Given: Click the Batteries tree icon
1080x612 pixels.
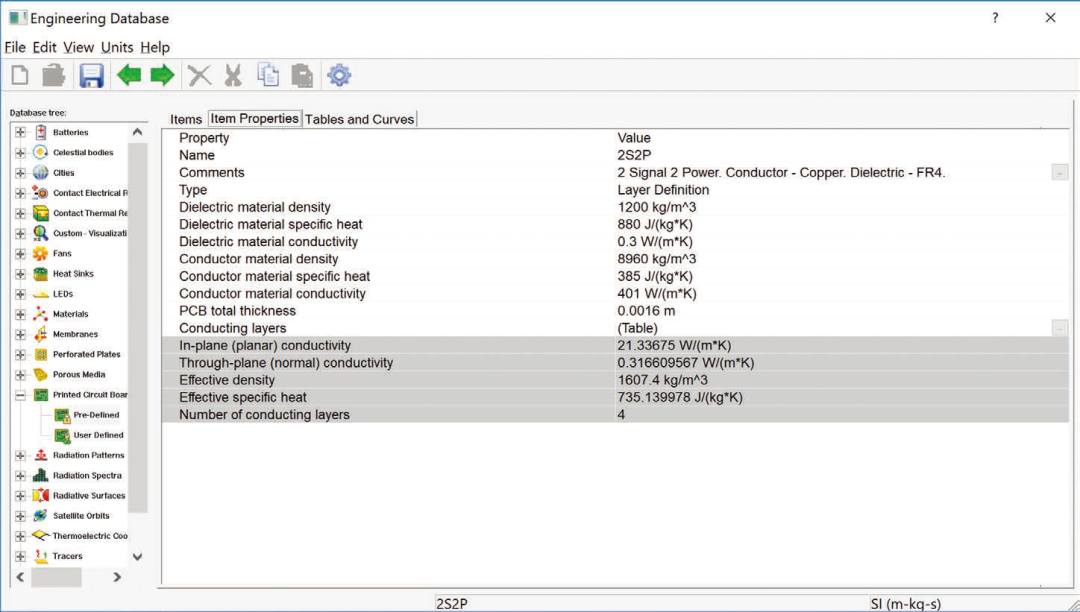Looking at the screenshot, I should [x=41, y=132].
